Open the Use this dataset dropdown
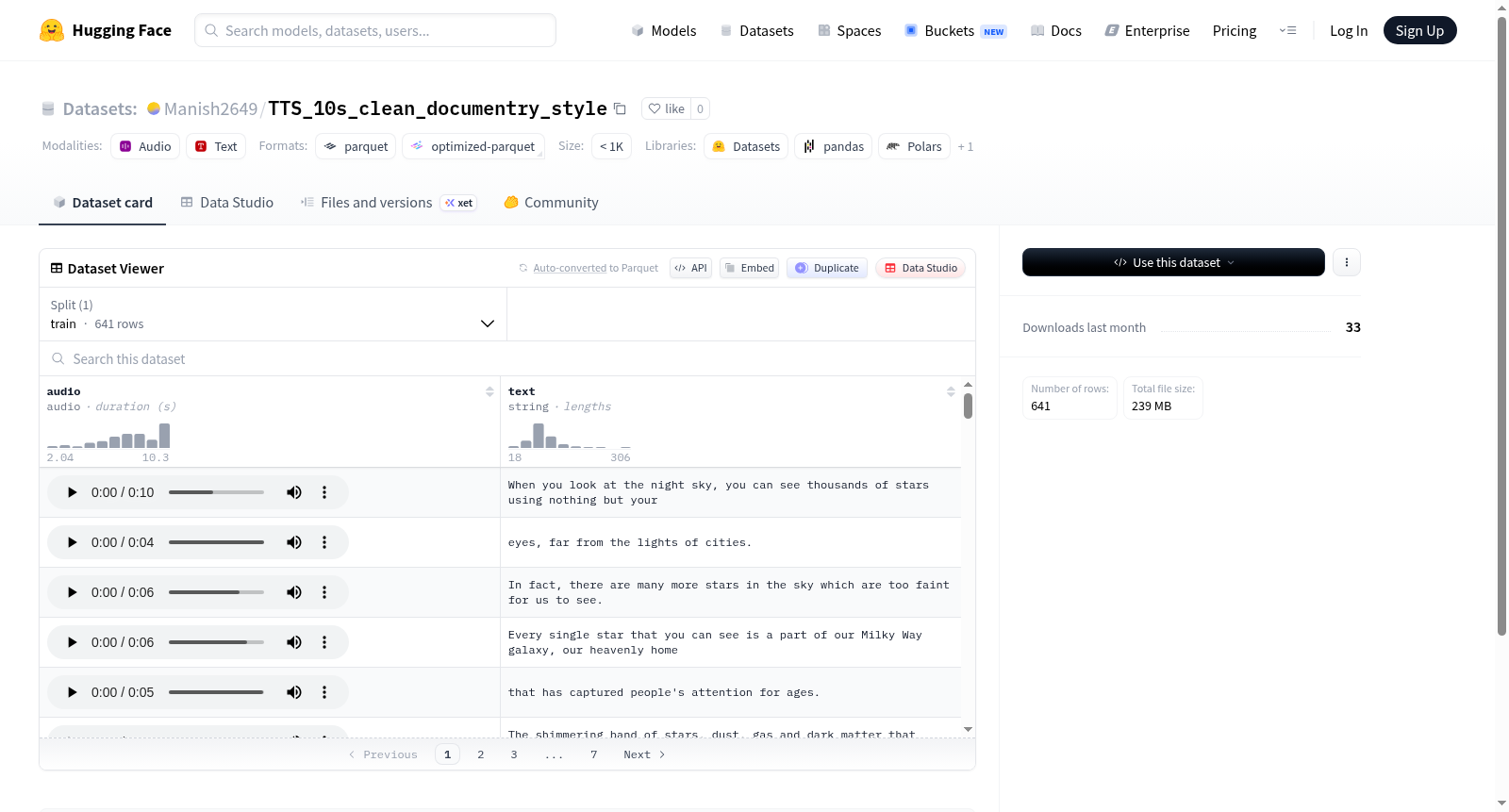This screenshot has height=812, width=1509. tap(1173, 262)
